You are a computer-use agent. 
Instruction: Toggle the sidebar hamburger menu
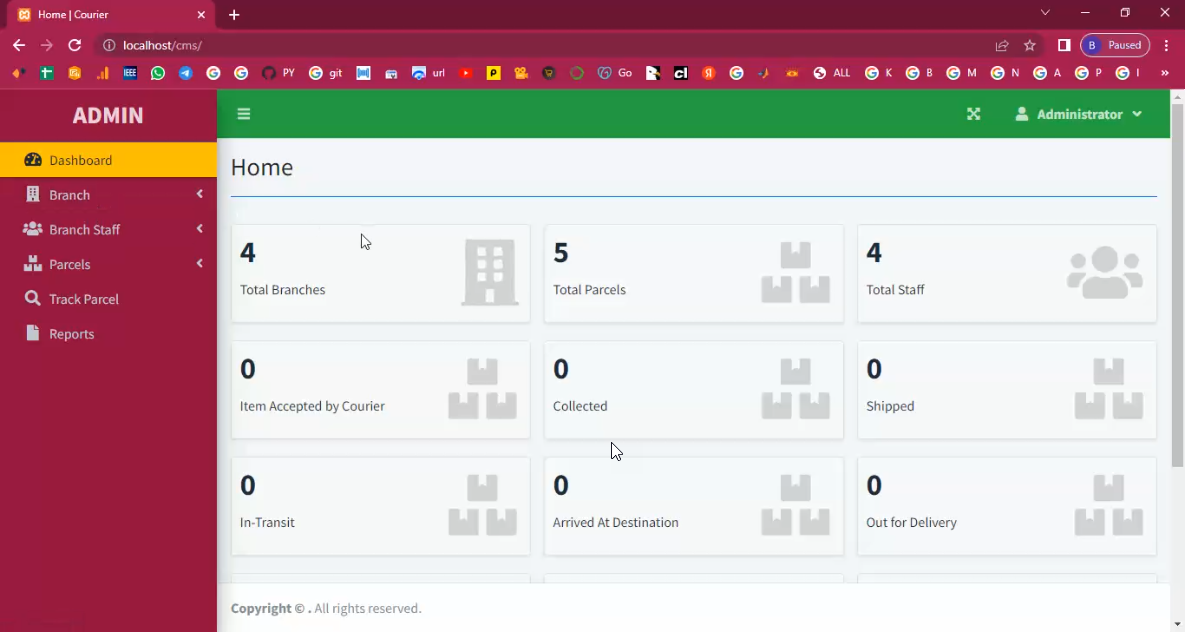(x=243, y=114)
